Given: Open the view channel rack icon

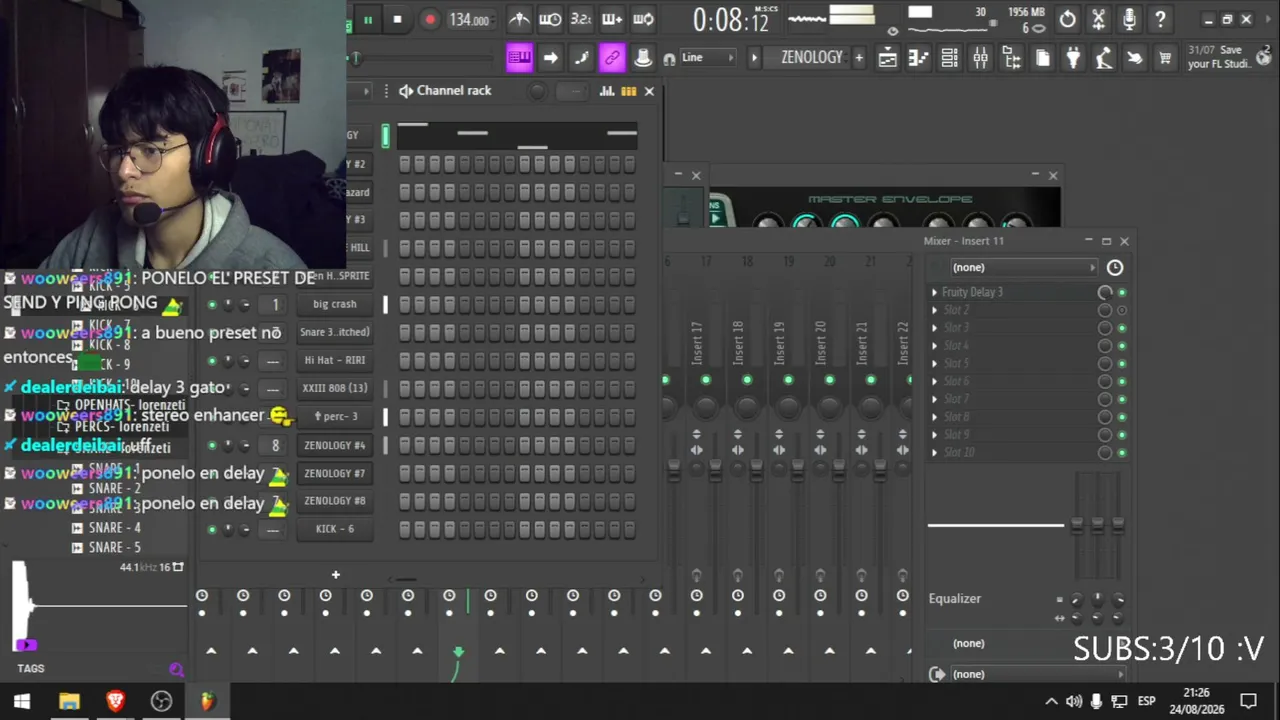Looking at the screenshot, I should click(x=949, y=58).
